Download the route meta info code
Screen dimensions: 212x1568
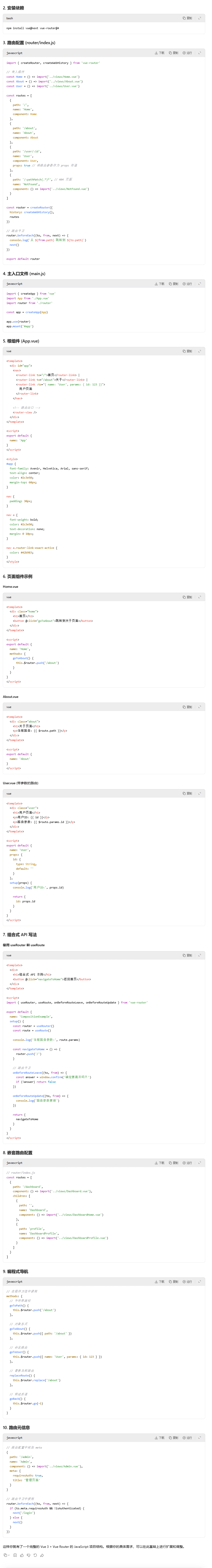coord(160,1438)
